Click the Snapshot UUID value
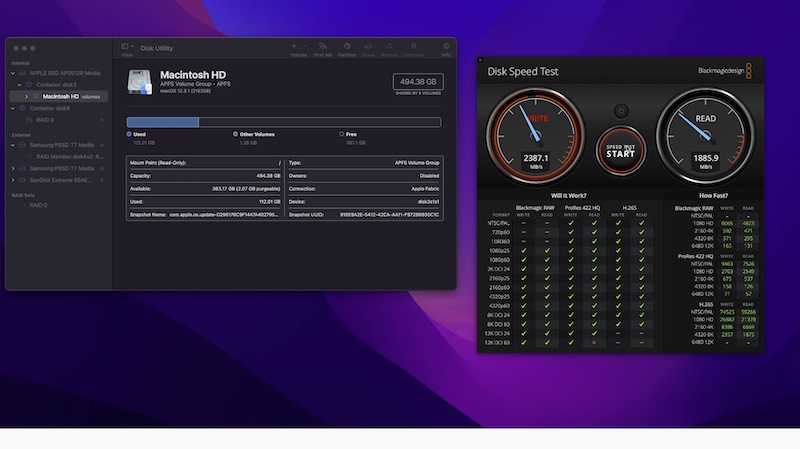Image resolution: width=800 pixels, height=449 pixels. click(x=389, y=215)
